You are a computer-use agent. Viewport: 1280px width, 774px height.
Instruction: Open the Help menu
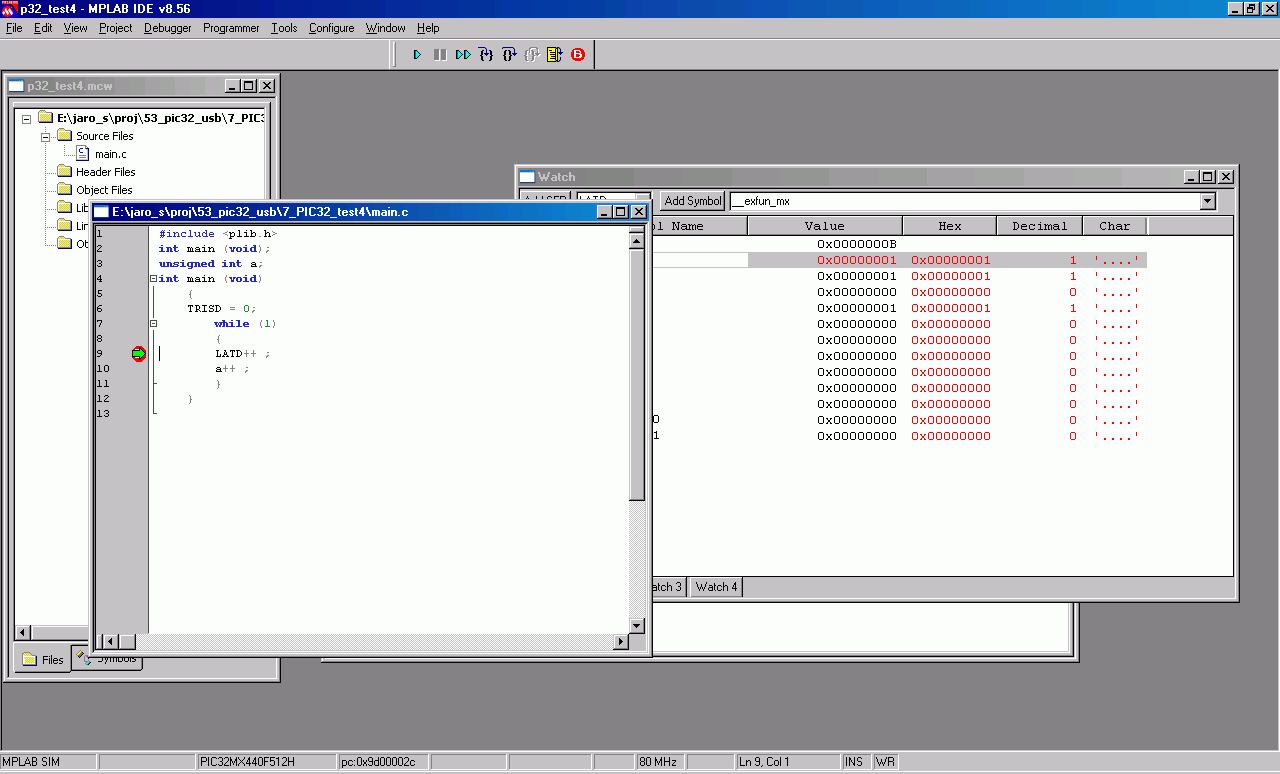[428, 28]
